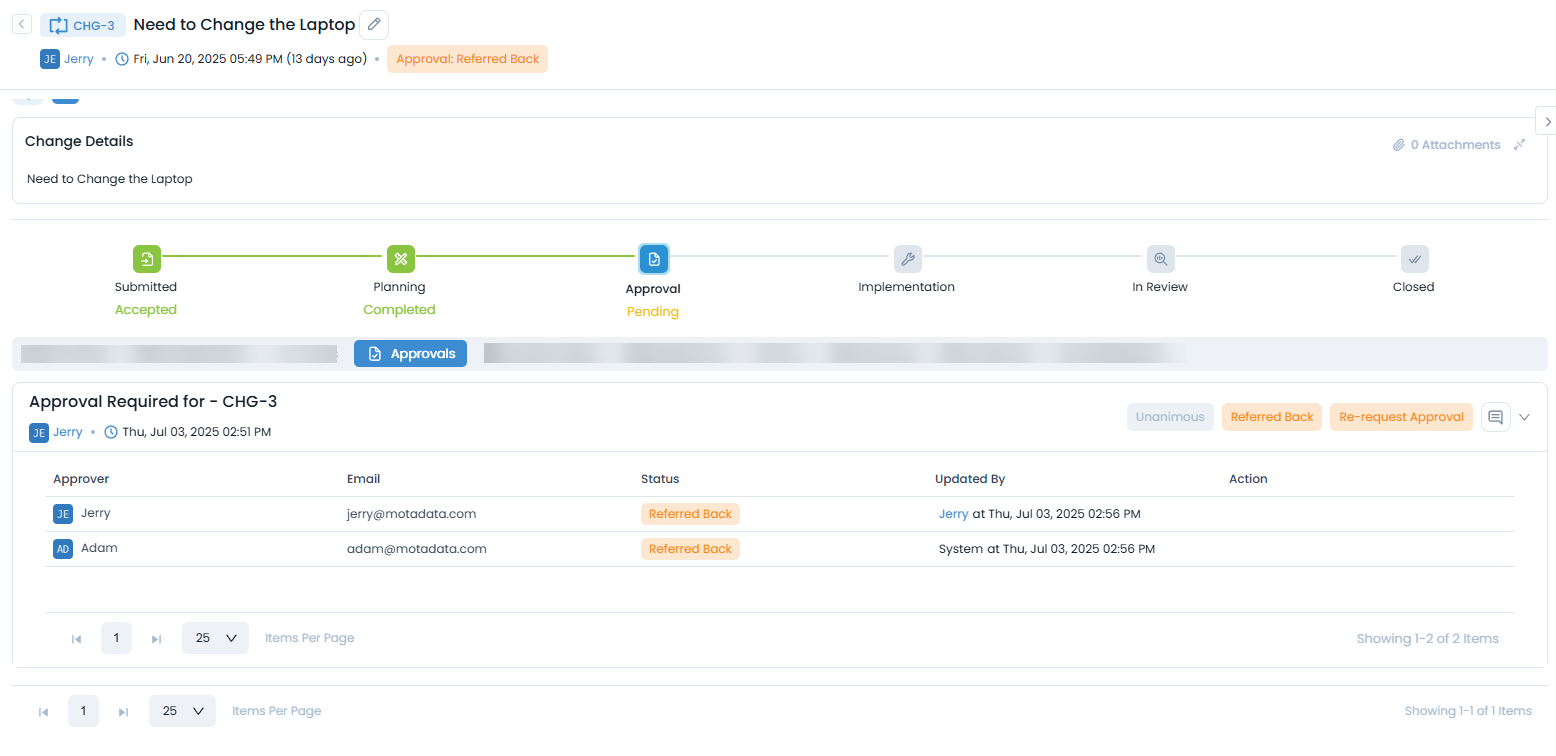The width and height of the screenshot is (1556, 756).
Task: Select the Implementation wrench icon
Action: tap(907, 259)
